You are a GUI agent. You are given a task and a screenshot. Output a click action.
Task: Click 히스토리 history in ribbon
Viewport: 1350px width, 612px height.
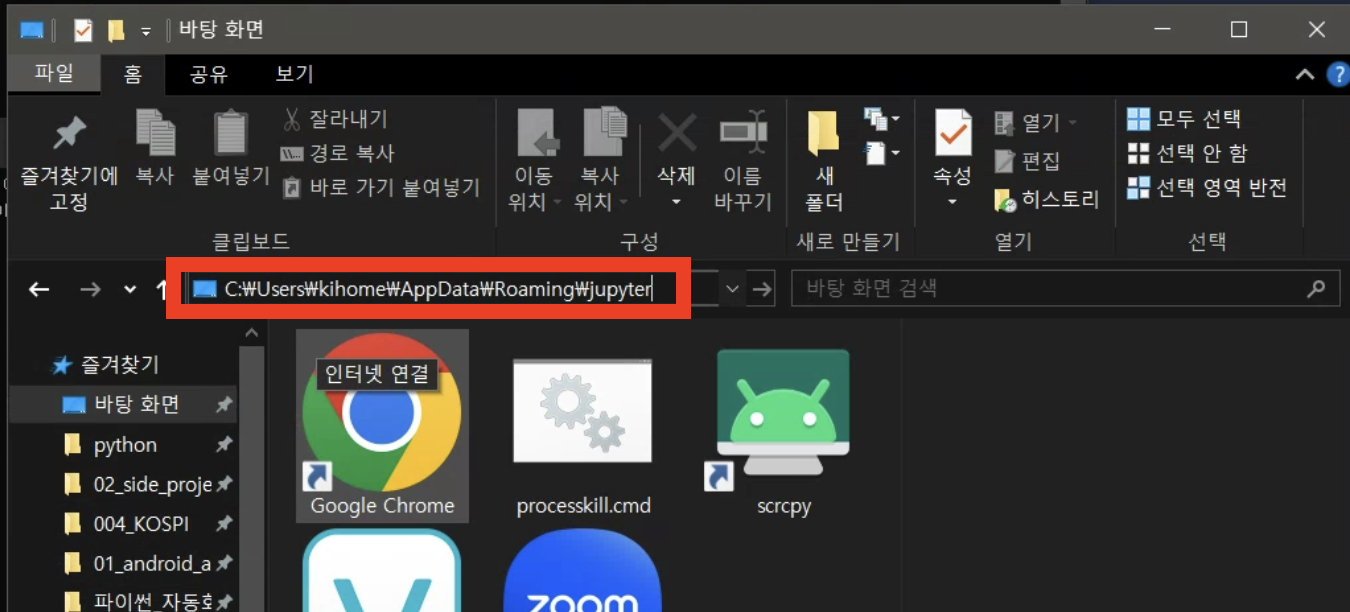coord(1047,199)
